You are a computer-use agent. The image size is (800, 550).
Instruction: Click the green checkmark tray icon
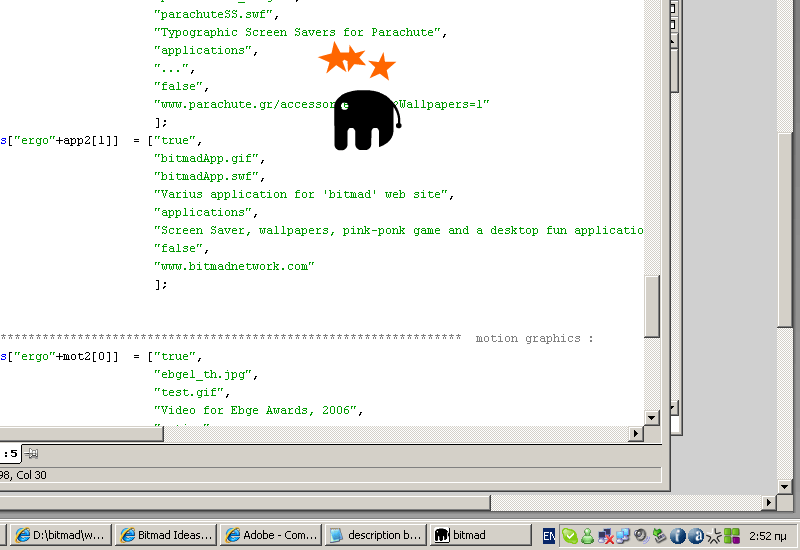point(569,535)
